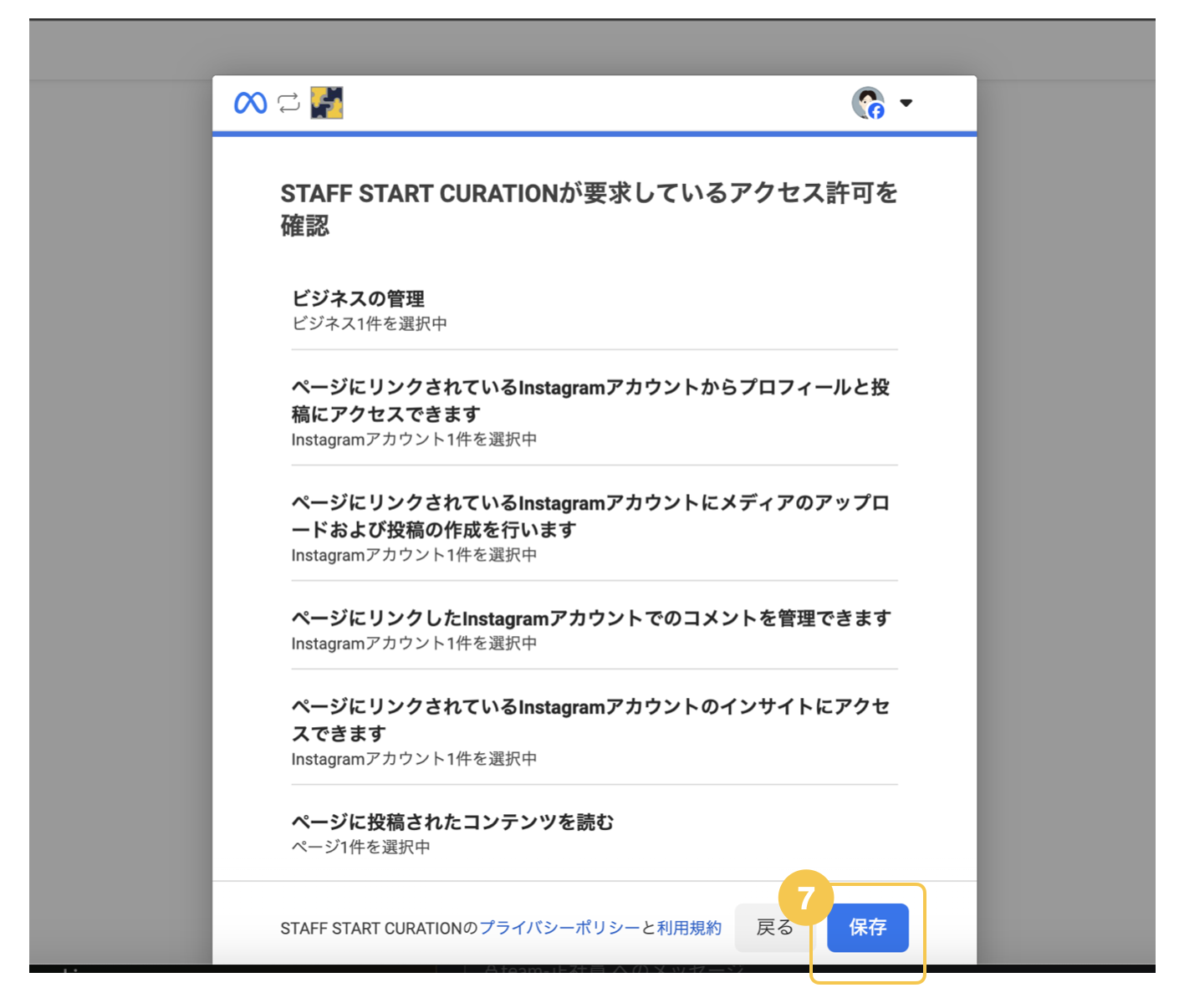
Task: Click the user profile avatar
Action: coord(869,103)
